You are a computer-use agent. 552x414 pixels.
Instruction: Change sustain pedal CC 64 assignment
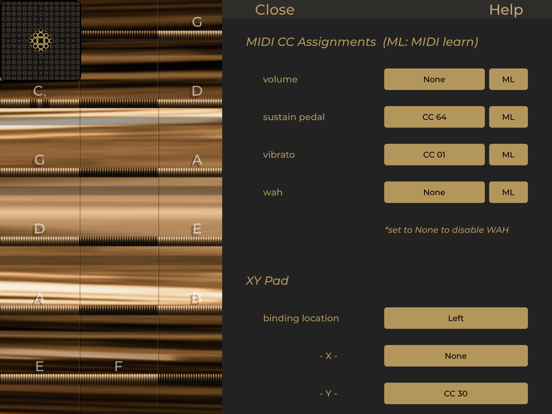[x=434, y=117]
